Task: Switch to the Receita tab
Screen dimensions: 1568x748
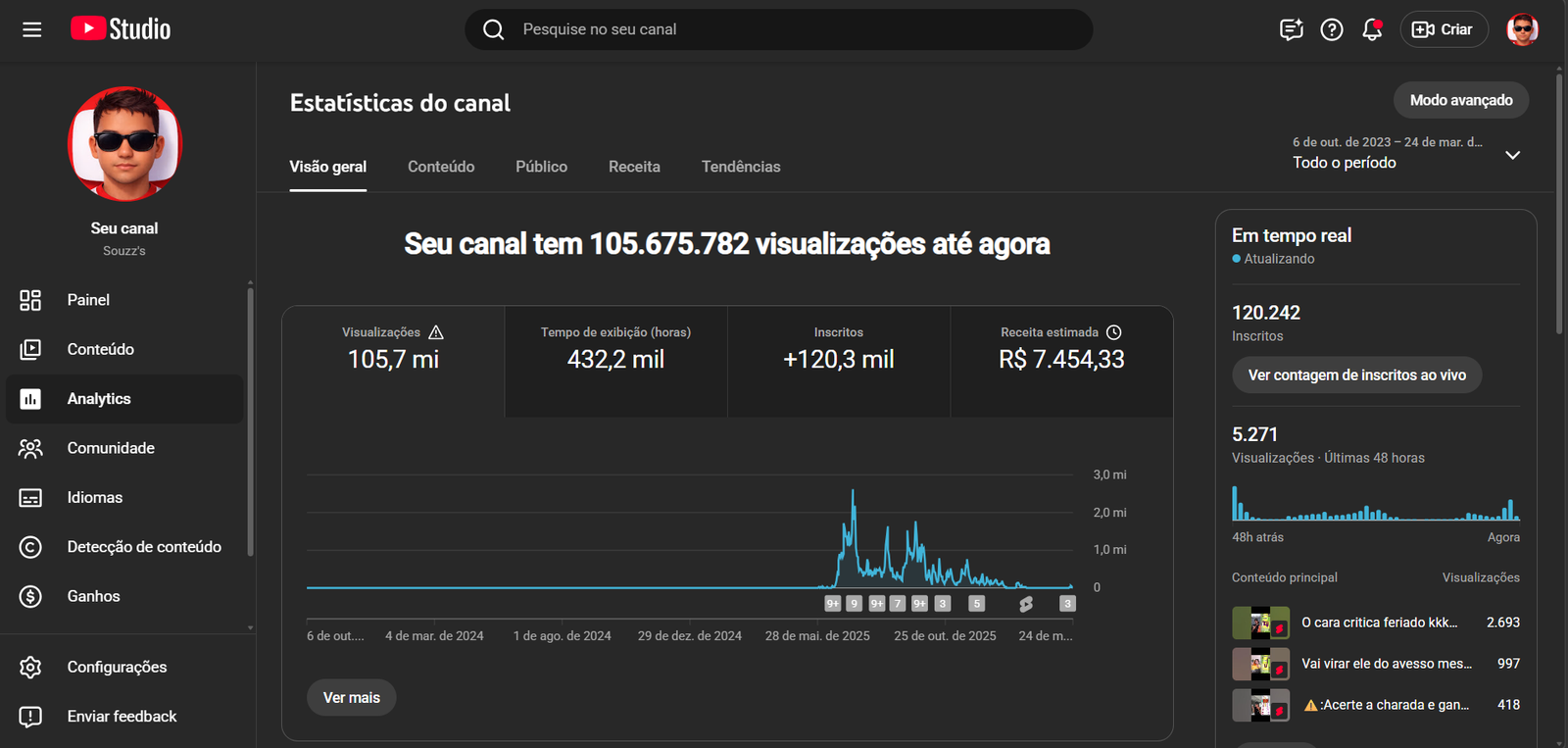Action: 634,167
